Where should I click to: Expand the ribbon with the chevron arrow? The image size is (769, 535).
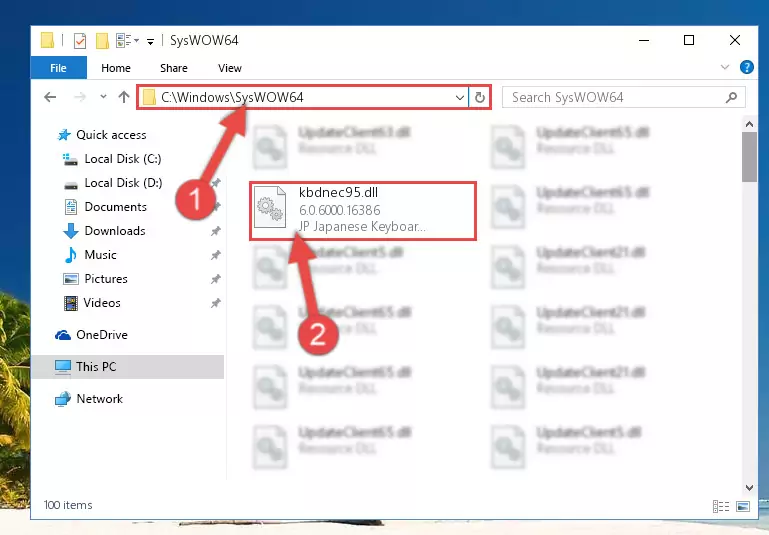(725, 67)
